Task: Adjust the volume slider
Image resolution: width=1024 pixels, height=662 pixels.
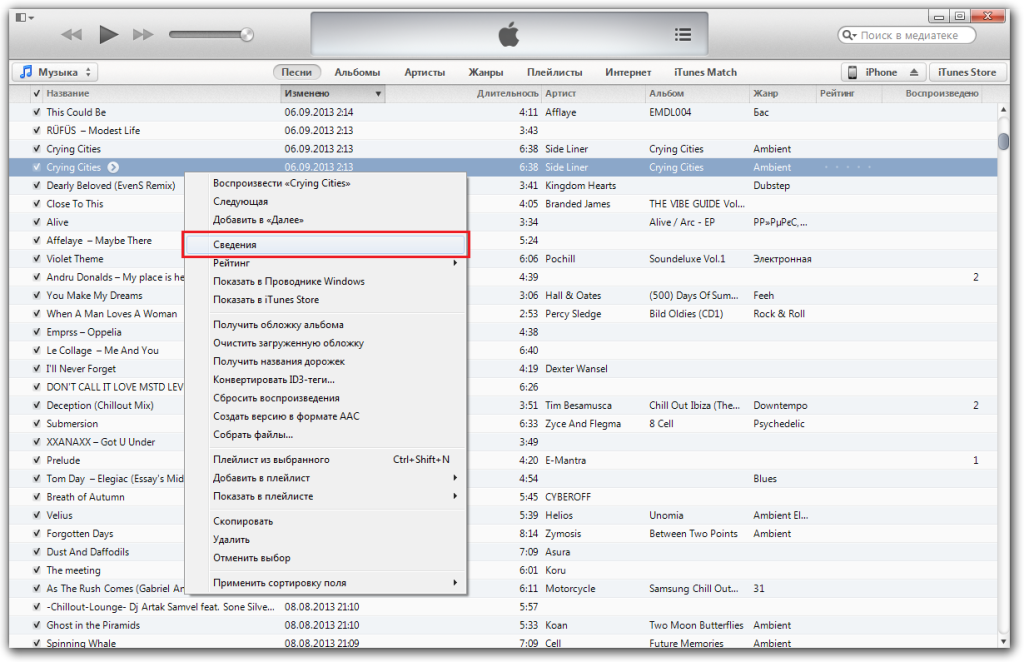Action: point(210,35)
